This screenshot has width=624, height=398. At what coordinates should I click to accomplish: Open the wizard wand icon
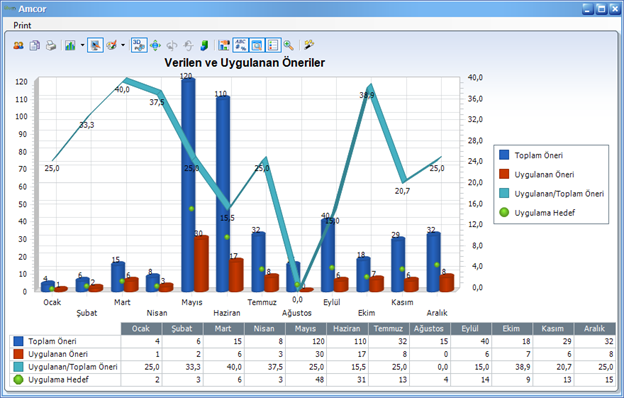[x=308, y=45]
